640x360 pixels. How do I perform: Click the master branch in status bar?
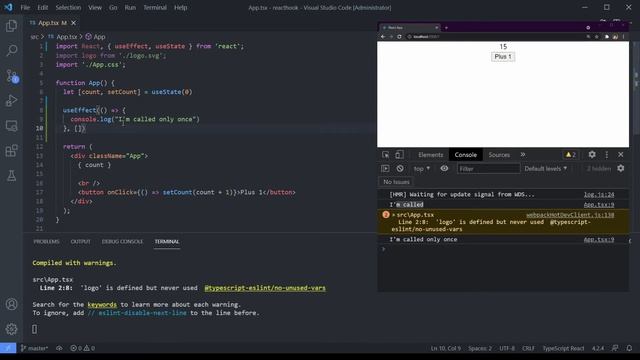tap(34, 348)
